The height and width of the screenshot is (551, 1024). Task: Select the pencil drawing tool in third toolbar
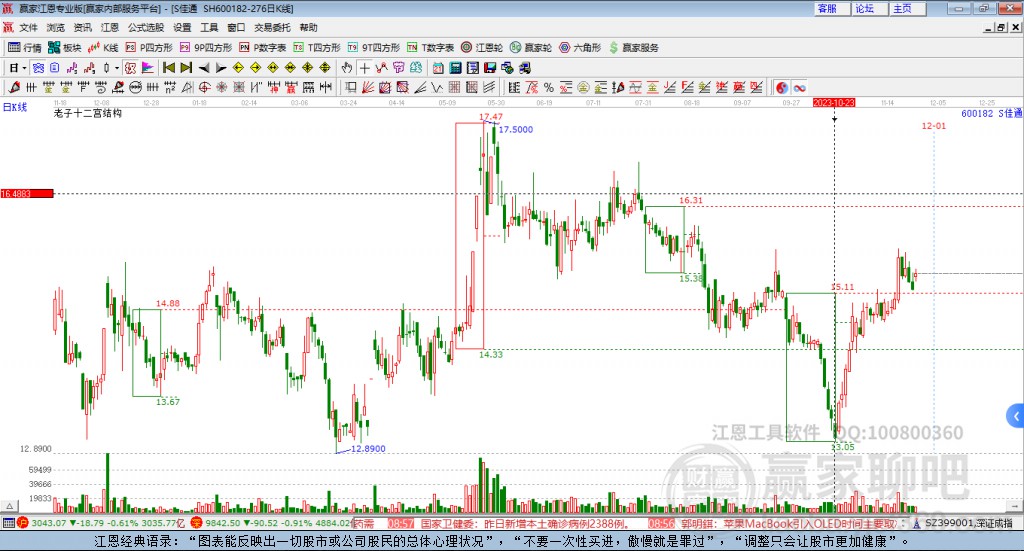point(14,87)
